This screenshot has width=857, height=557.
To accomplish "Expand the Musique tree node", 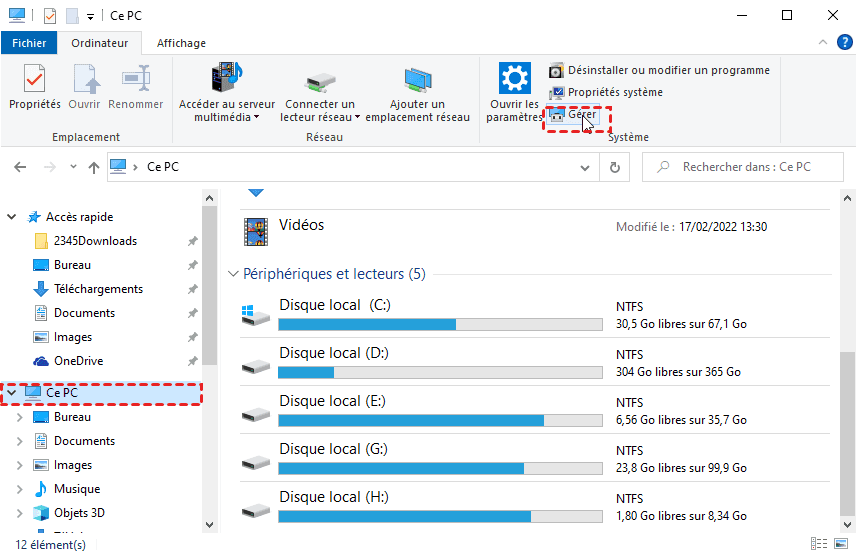I will tap(20, 489).
